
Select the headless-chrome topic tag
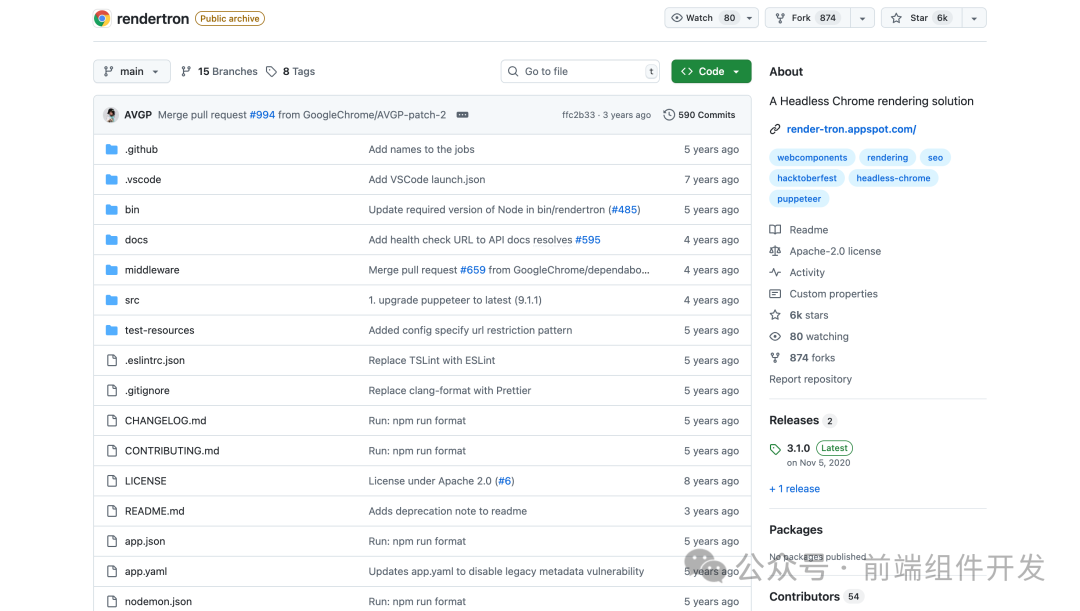point(893,178)
